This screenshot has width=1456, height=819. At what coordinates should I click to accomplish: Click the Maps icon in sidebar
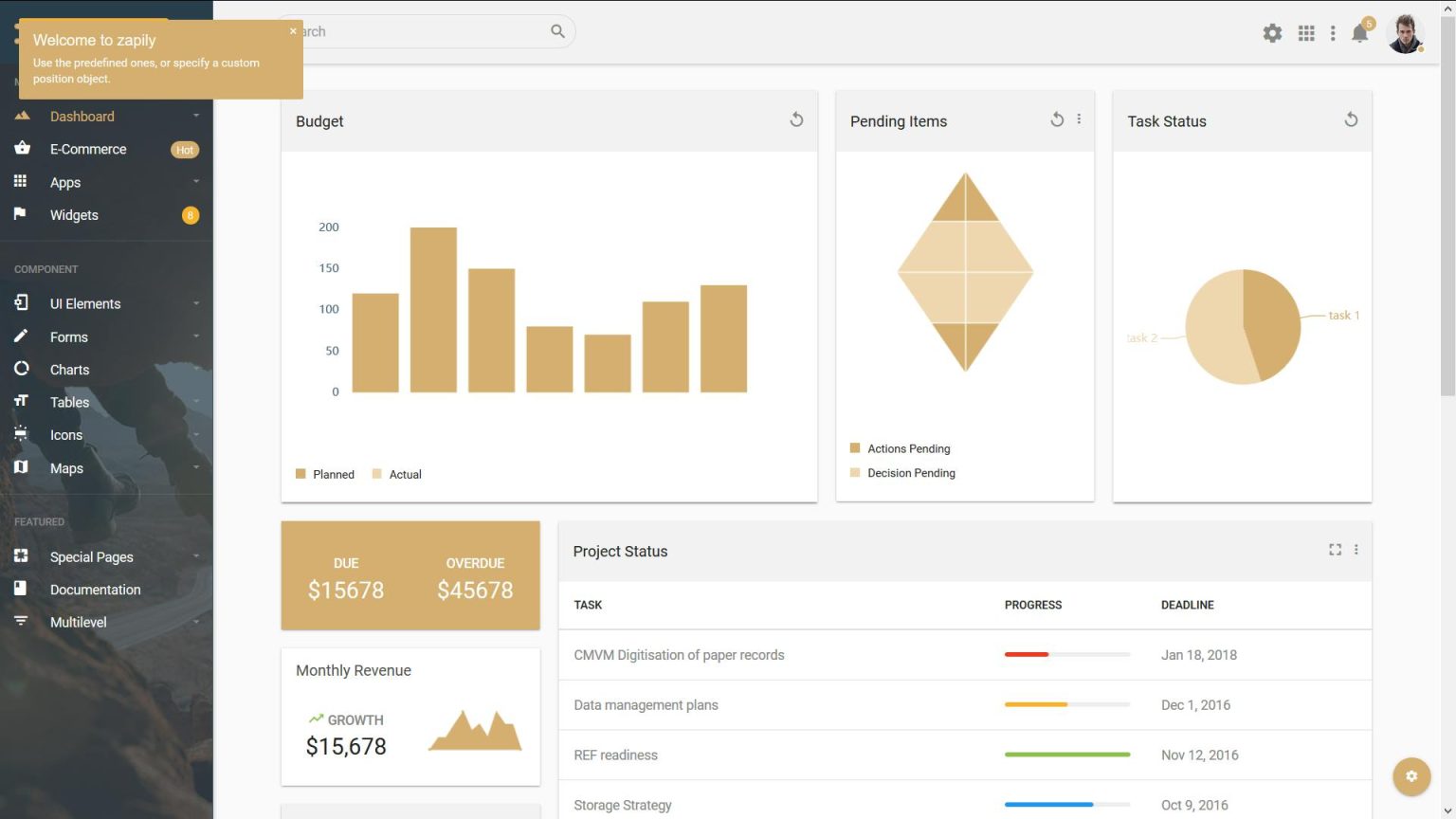tap(21, 466)
